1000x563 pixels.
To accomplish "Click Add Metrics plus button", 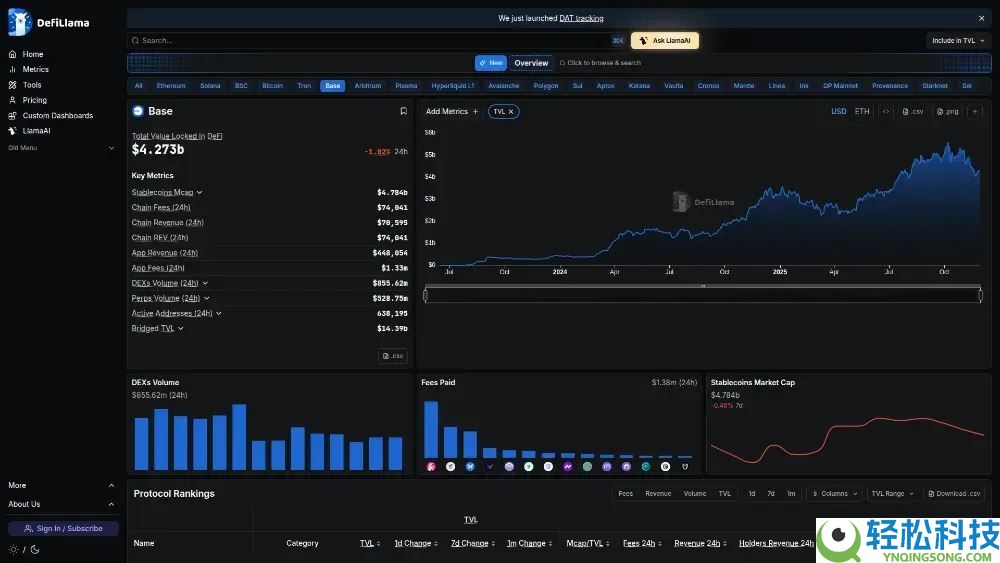I will [452, 112].
